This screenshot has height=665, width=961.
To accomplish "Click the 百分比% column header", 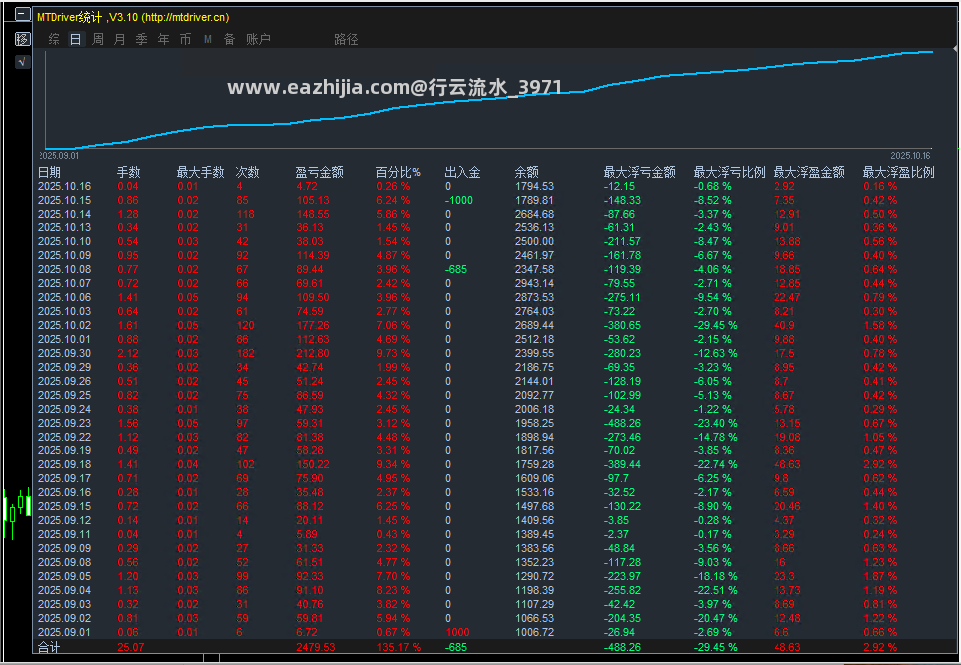I will (x=398, y=172).
